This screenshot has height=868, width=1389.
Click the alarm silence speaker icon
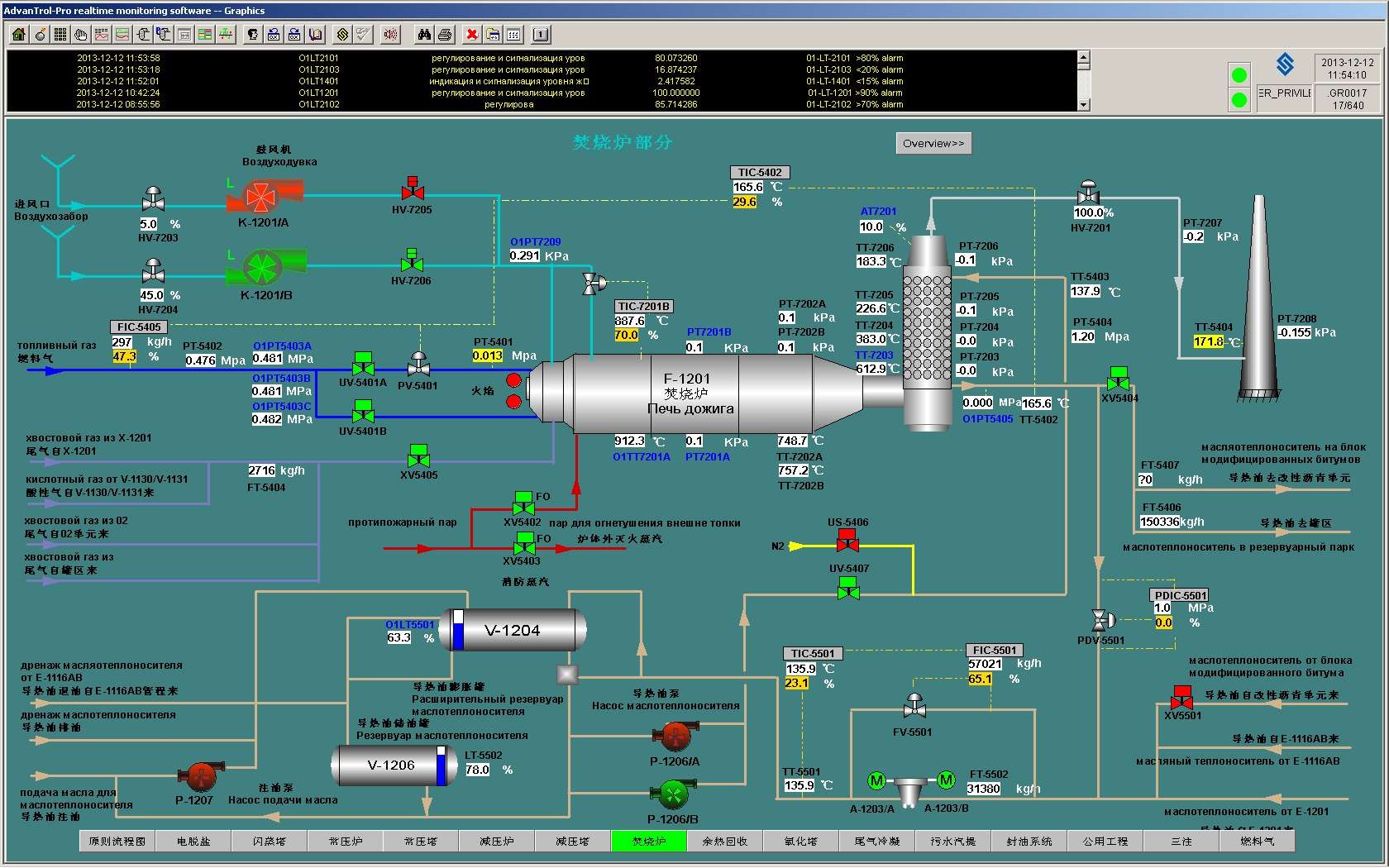click(x=391, y=35)
